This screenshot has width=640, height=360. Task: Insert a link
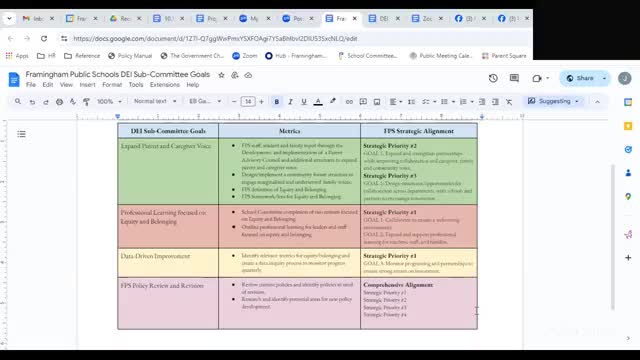click(x=349, y=102)
